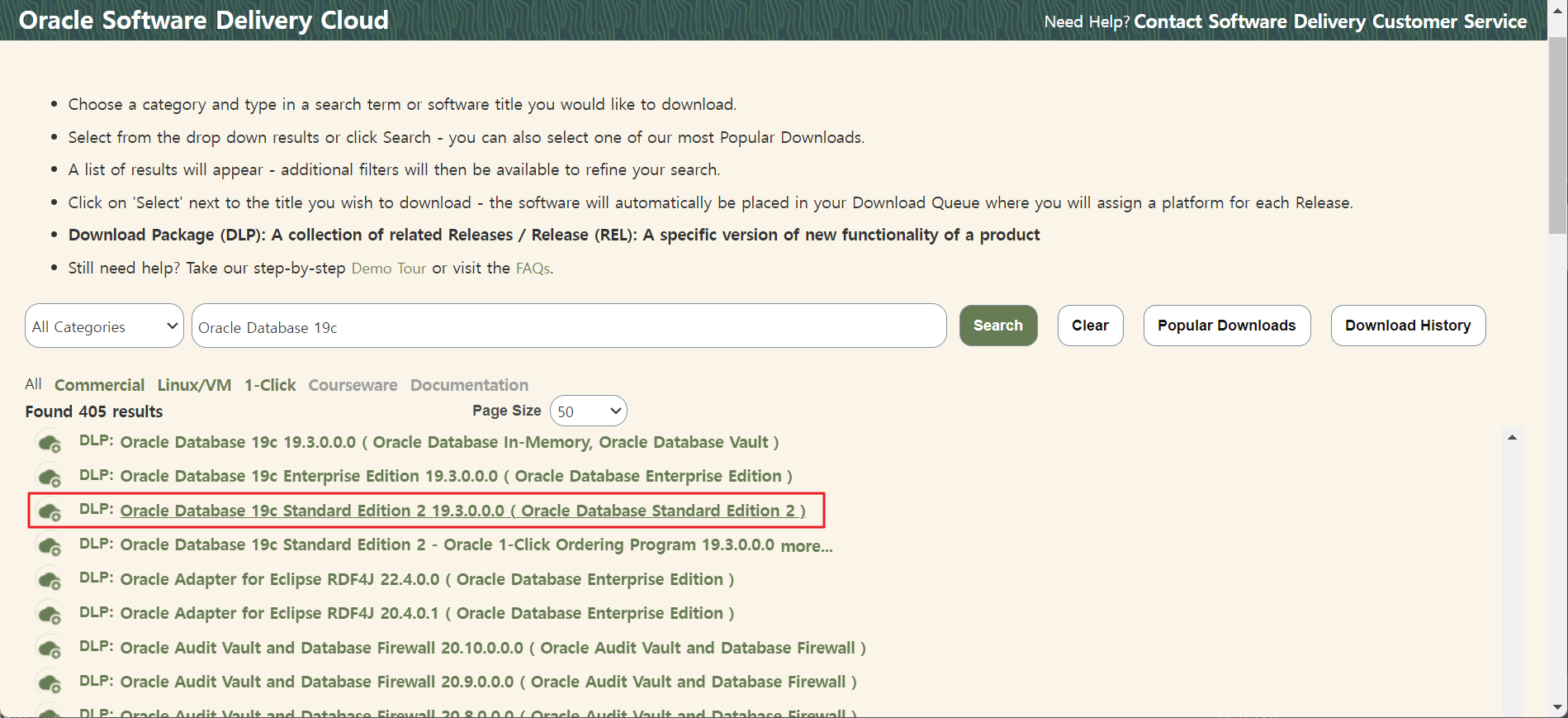The image size is (1568, 718).
Task: Click cloud icon for Standard Edition 2 19.3.0.0.0
Action: point(50,511)
